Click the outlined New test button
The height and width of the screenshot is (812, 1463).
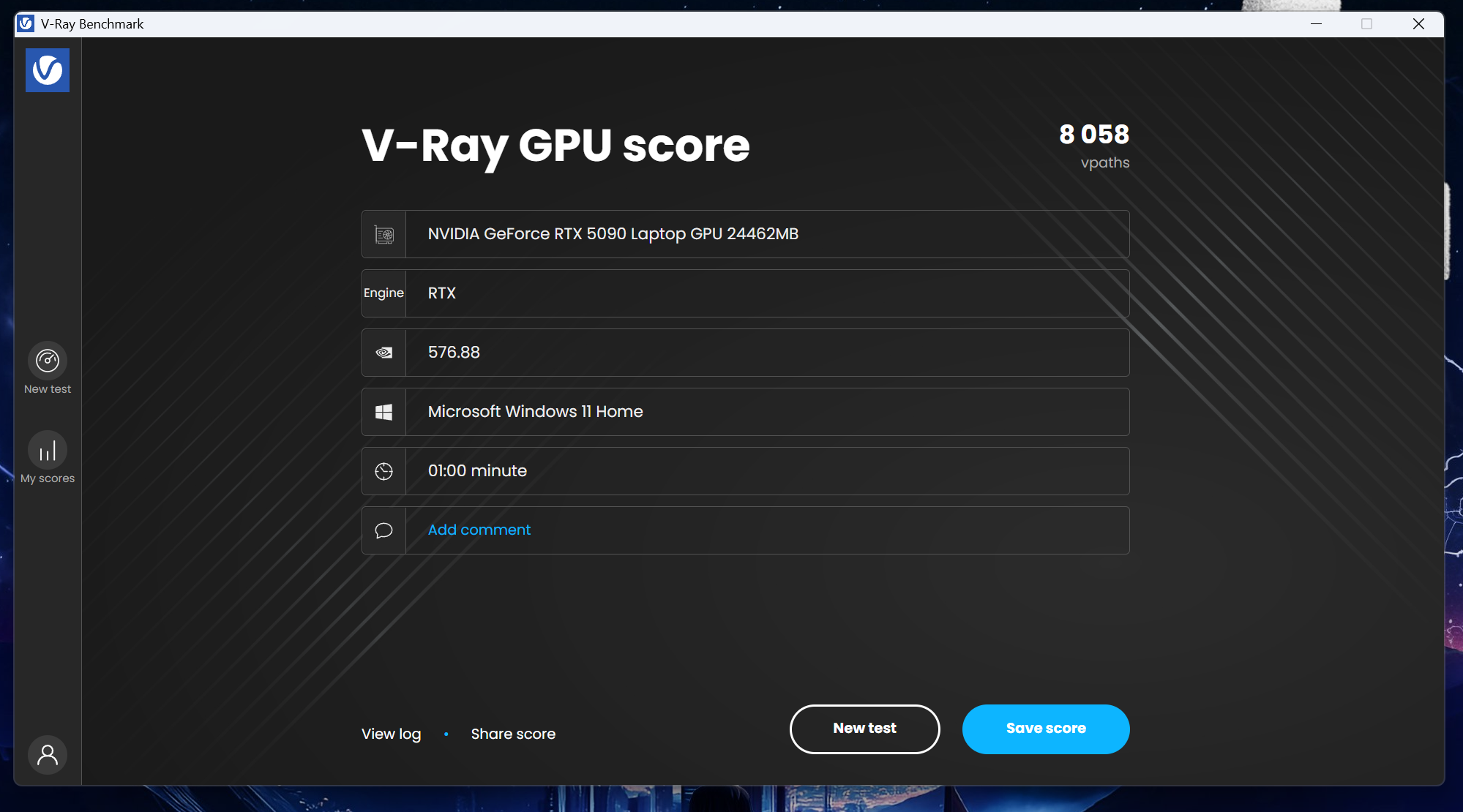click(x=864, y=729)
